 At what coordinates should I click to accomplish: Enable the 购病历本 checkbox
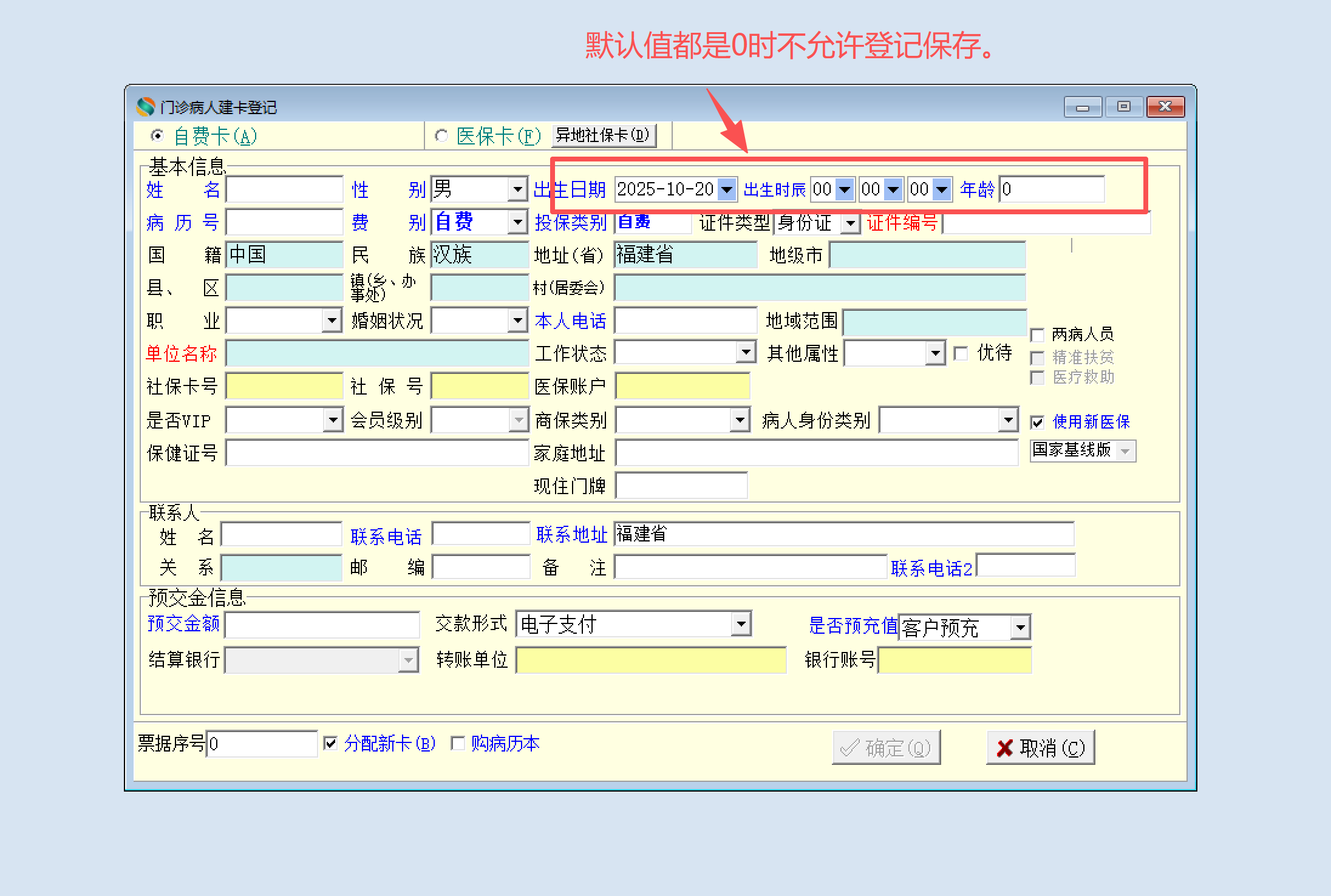[458, 743]
